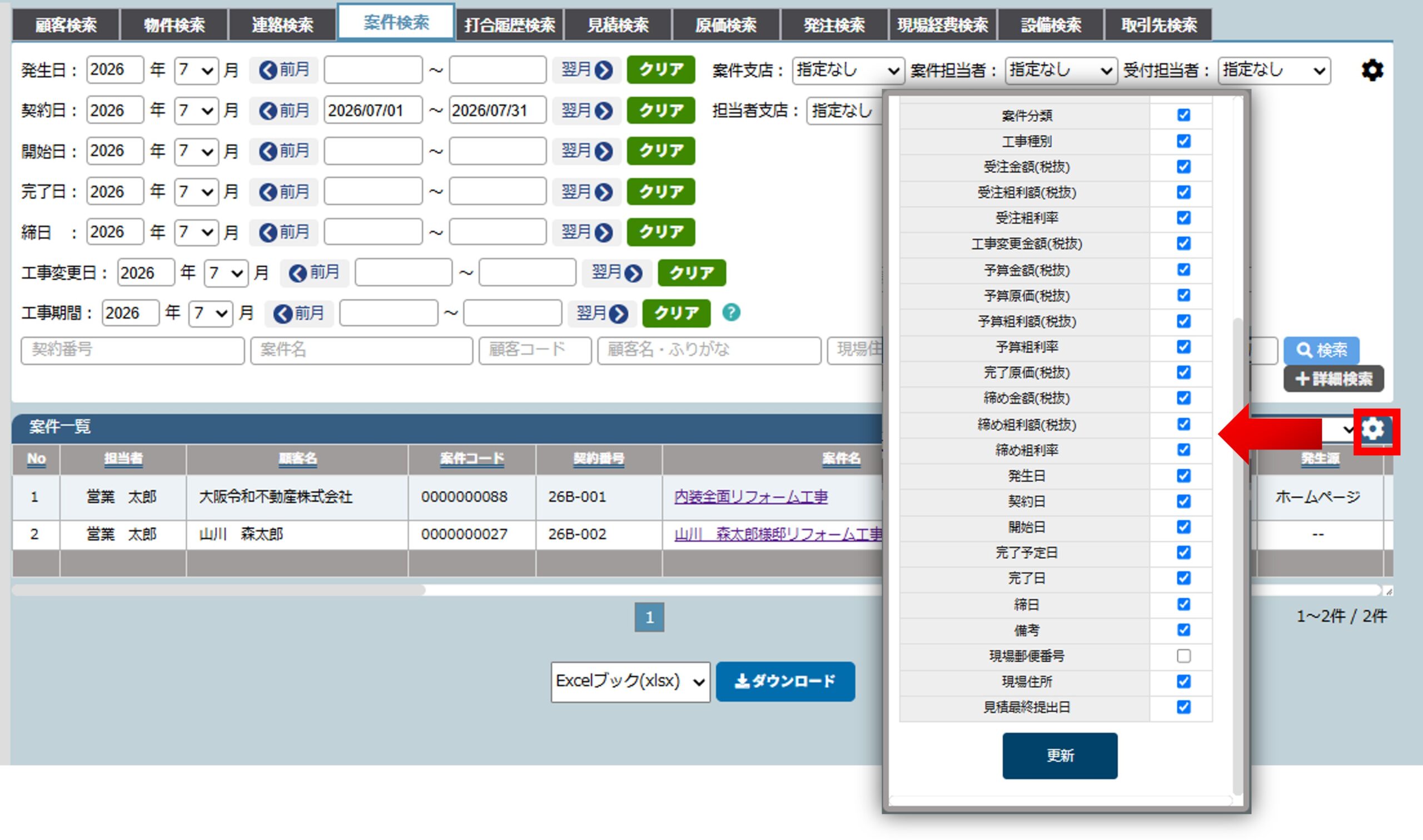Open the 受付担当者 dropdown
The height and width of the screenshot is (840, 1423).
pos(1273,71)
